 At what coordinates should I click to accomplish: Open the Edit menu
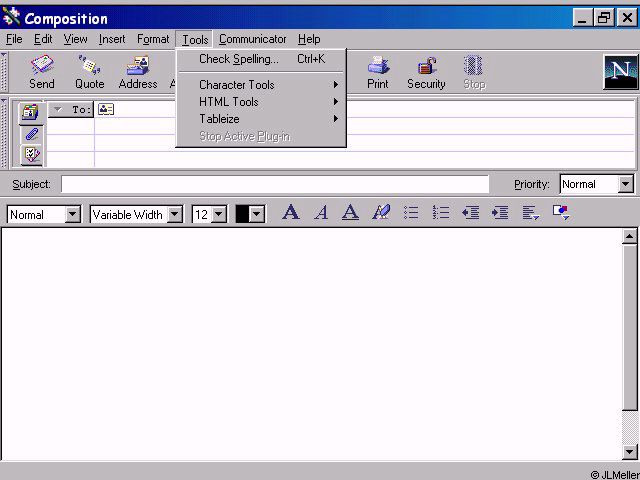(x=43, y=39)
